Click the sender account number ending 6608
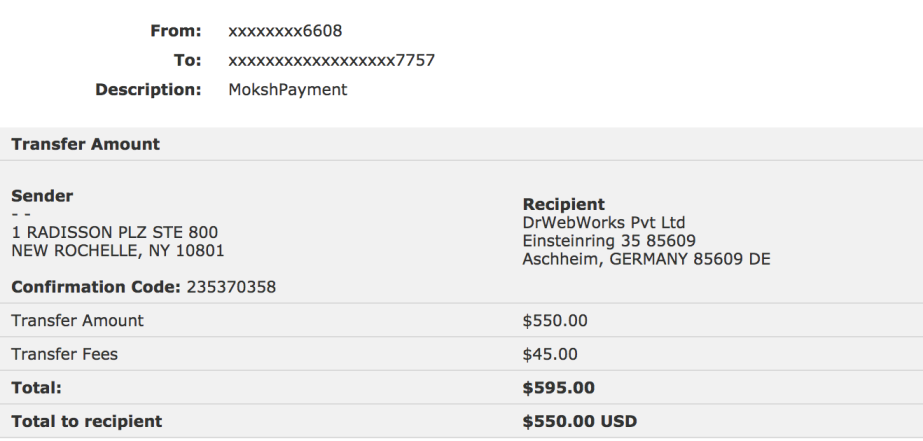The width and height of the screenshot is (923, 441). 285,31
